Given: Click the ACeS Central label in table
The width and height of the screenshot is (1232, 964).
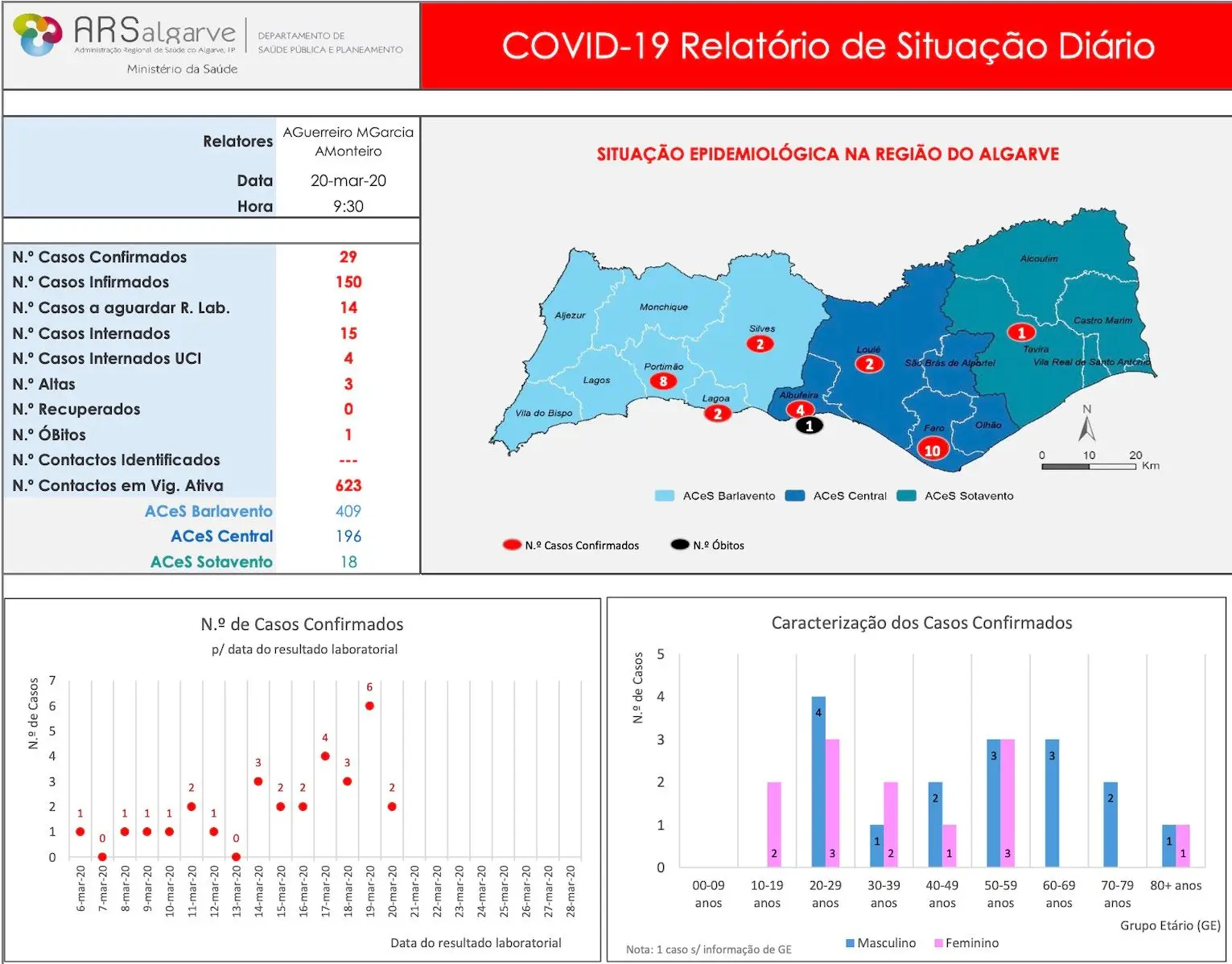Looking at the screenshot, I should [x=221, y=536].
